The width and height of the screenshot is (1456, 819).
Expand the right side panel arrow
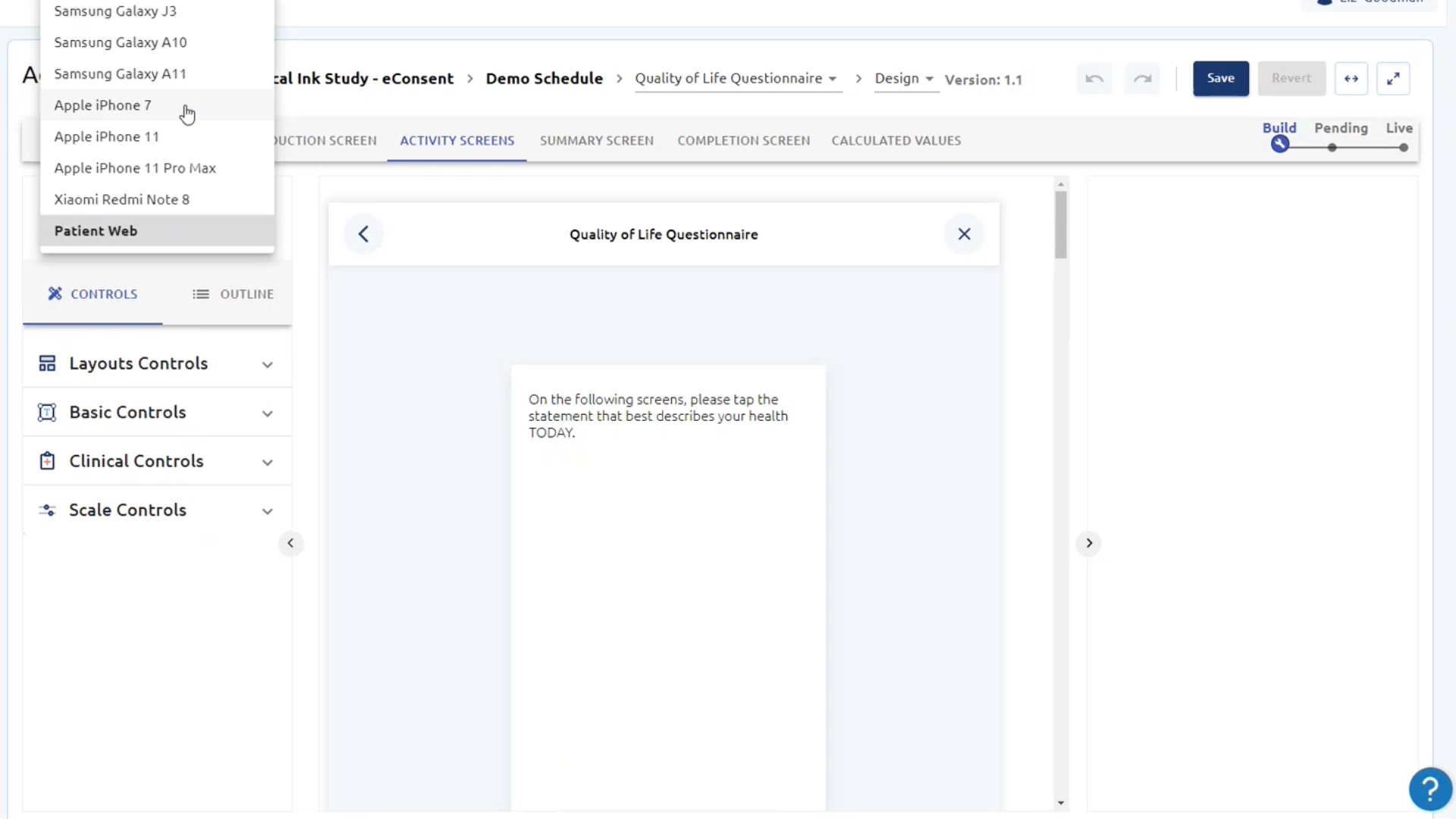tap(1089, 543)
